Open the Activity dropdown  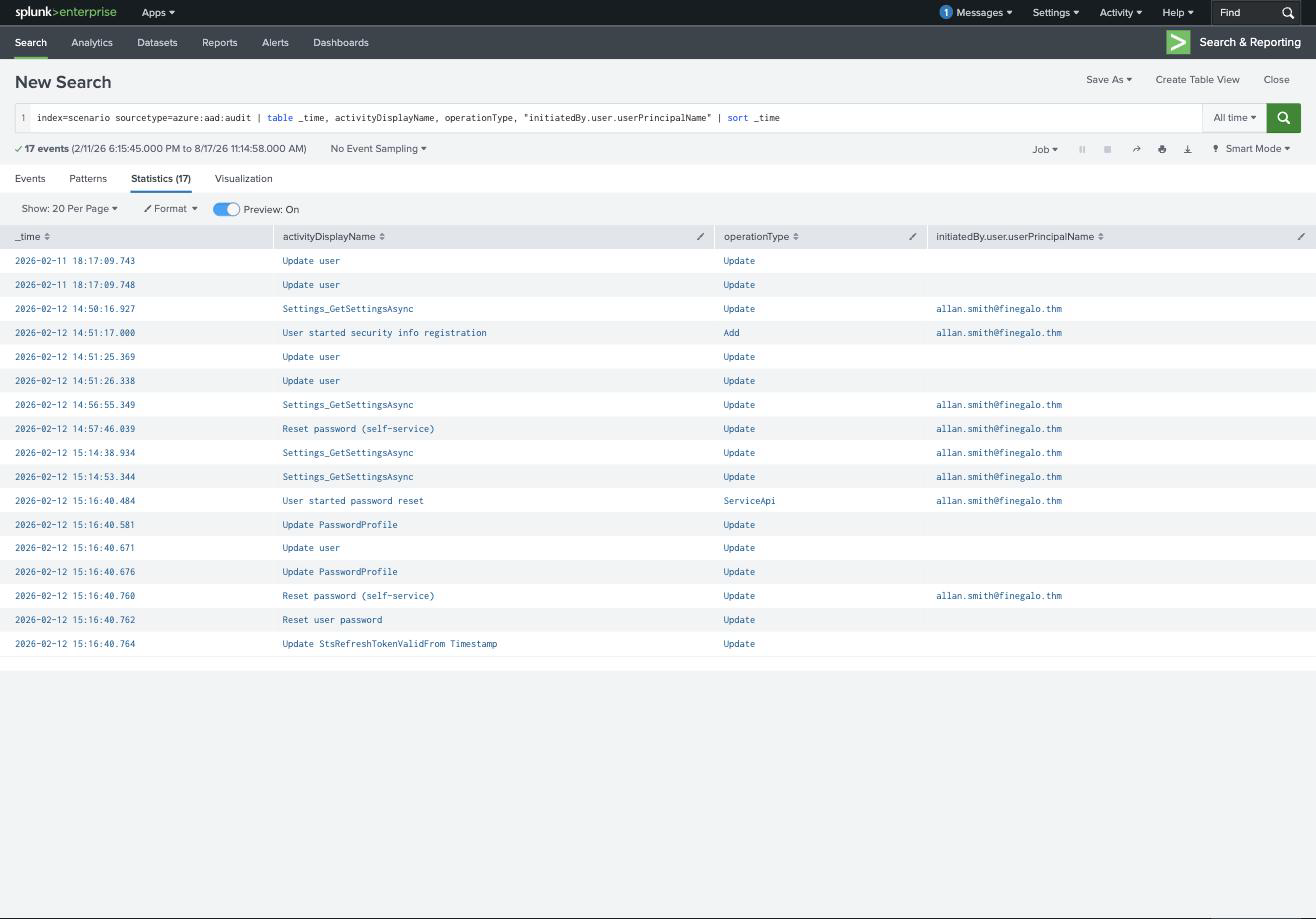pyautogui.click(x=1120, y=13)
